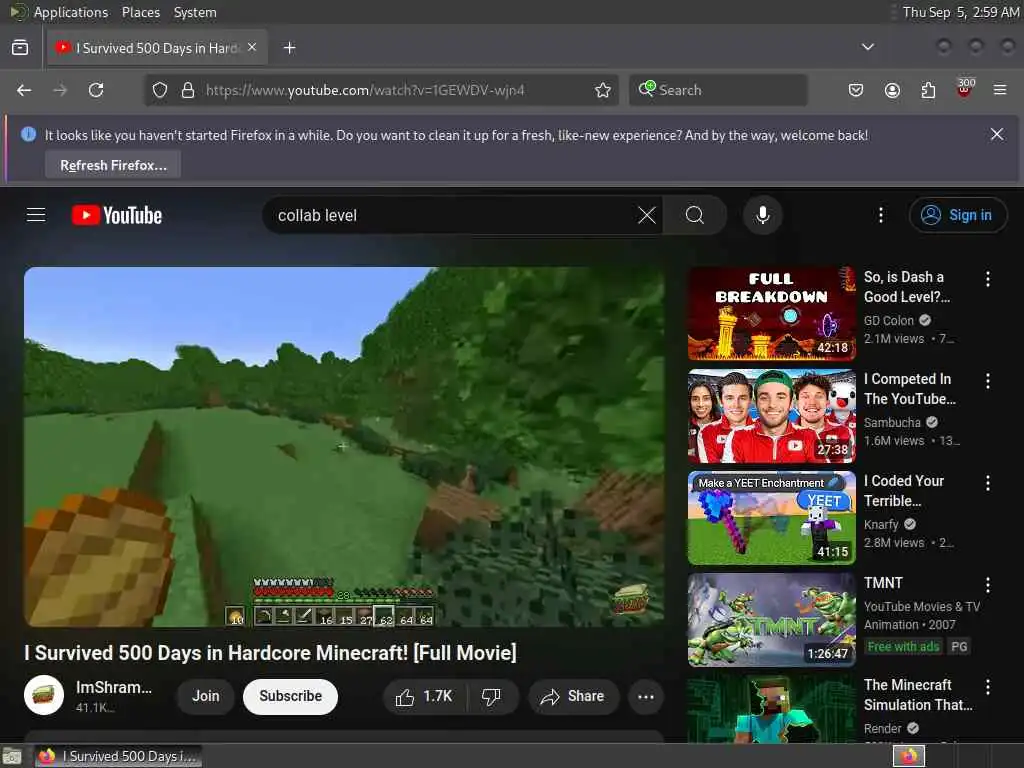Screen dimensions: 1024x768
Task: Click the Sign in button
Action: click(x=958, y=215)
